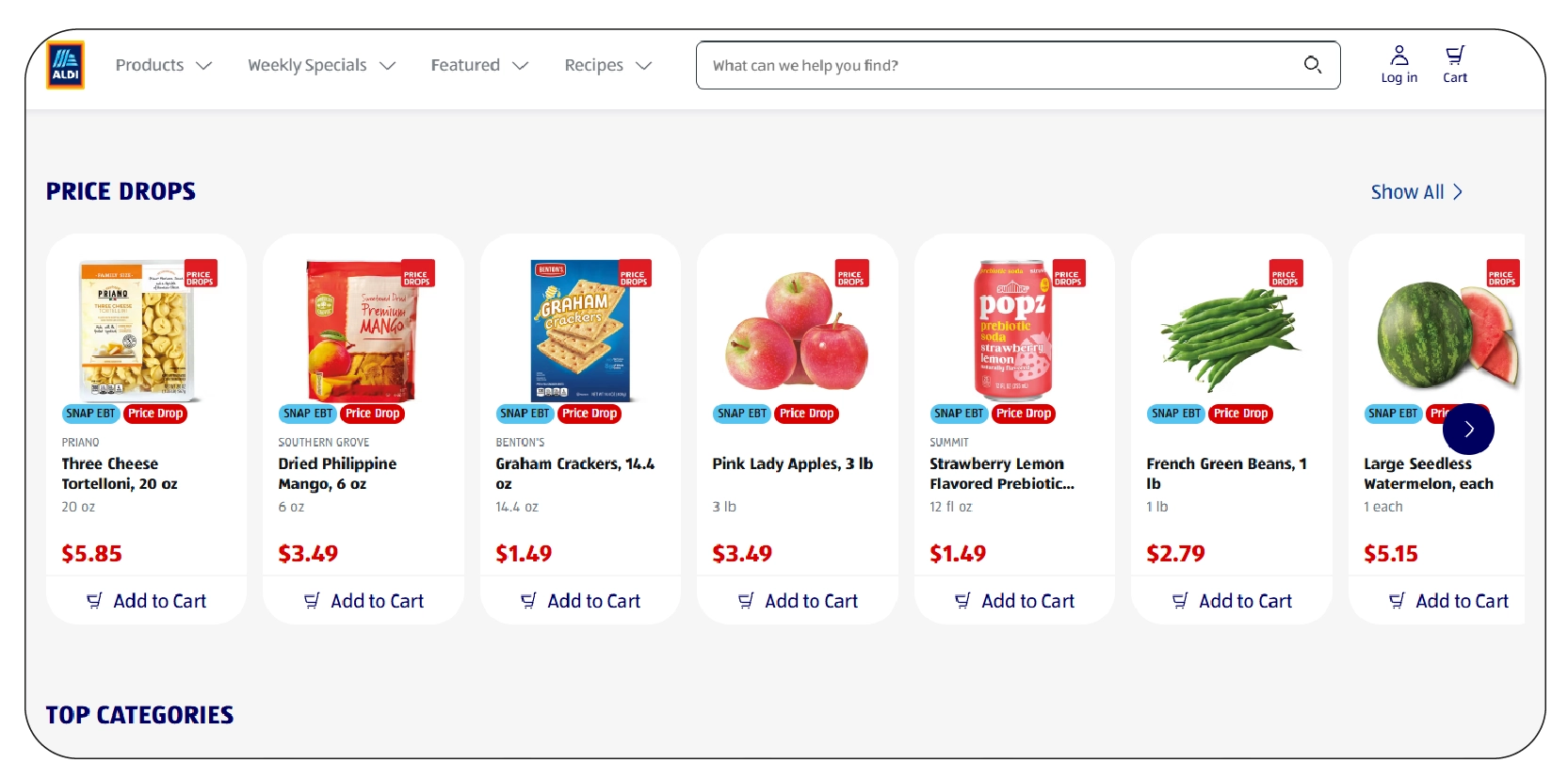Click the SNAP EBT badge on Dried Philippine Mango

(307, 414)
